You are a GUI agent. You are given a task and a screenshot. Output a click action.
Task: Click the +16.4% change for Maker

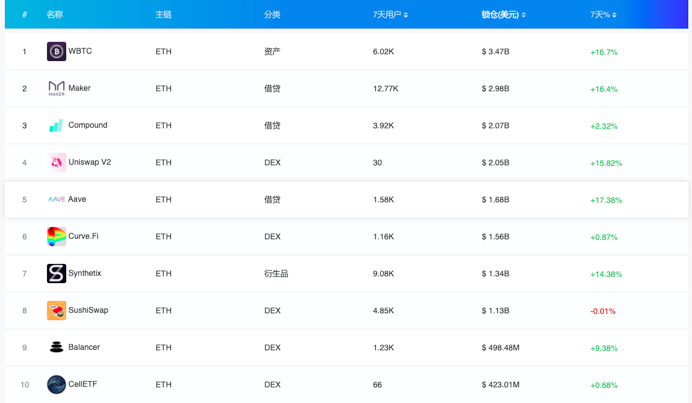coord(604,89)
